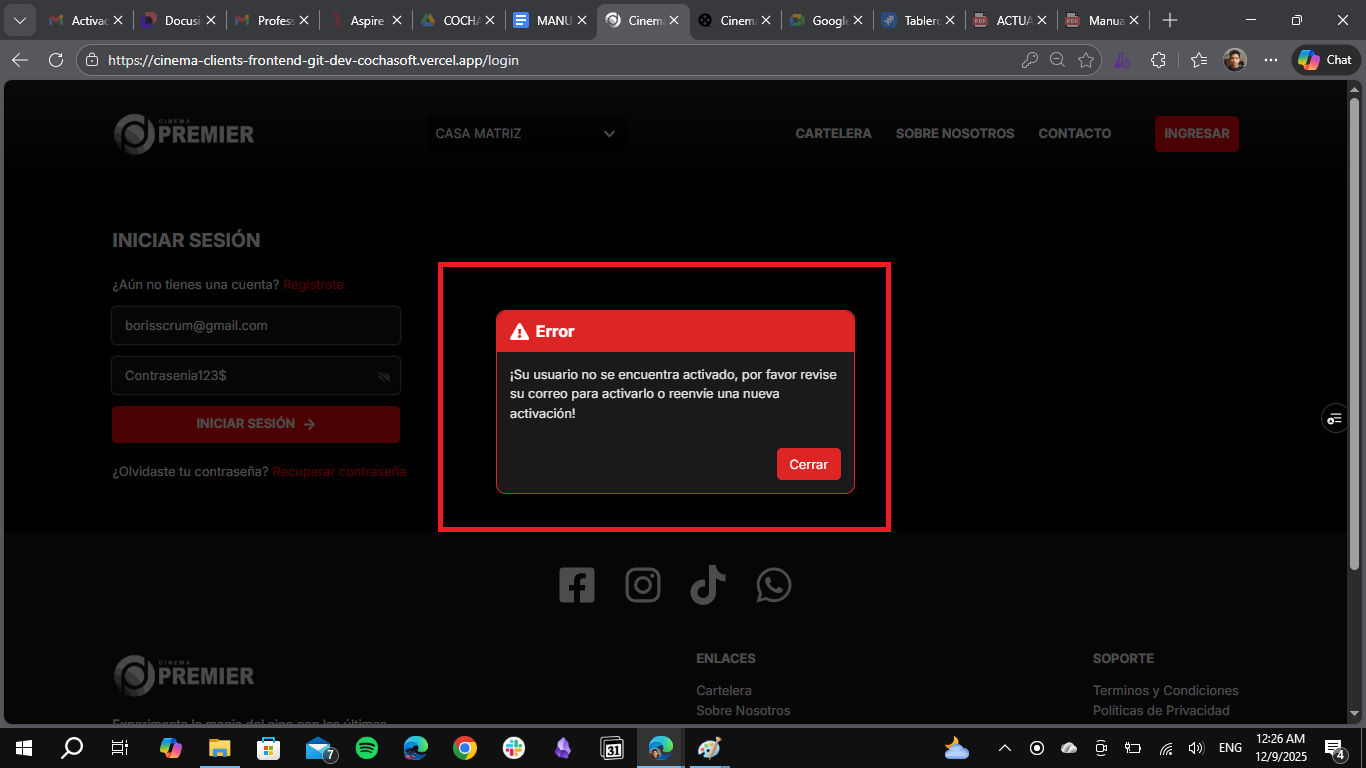Open the CASA MATRIZ branch selector
Viewport: 1366px width, 768px height.
[x=525, y=133]
